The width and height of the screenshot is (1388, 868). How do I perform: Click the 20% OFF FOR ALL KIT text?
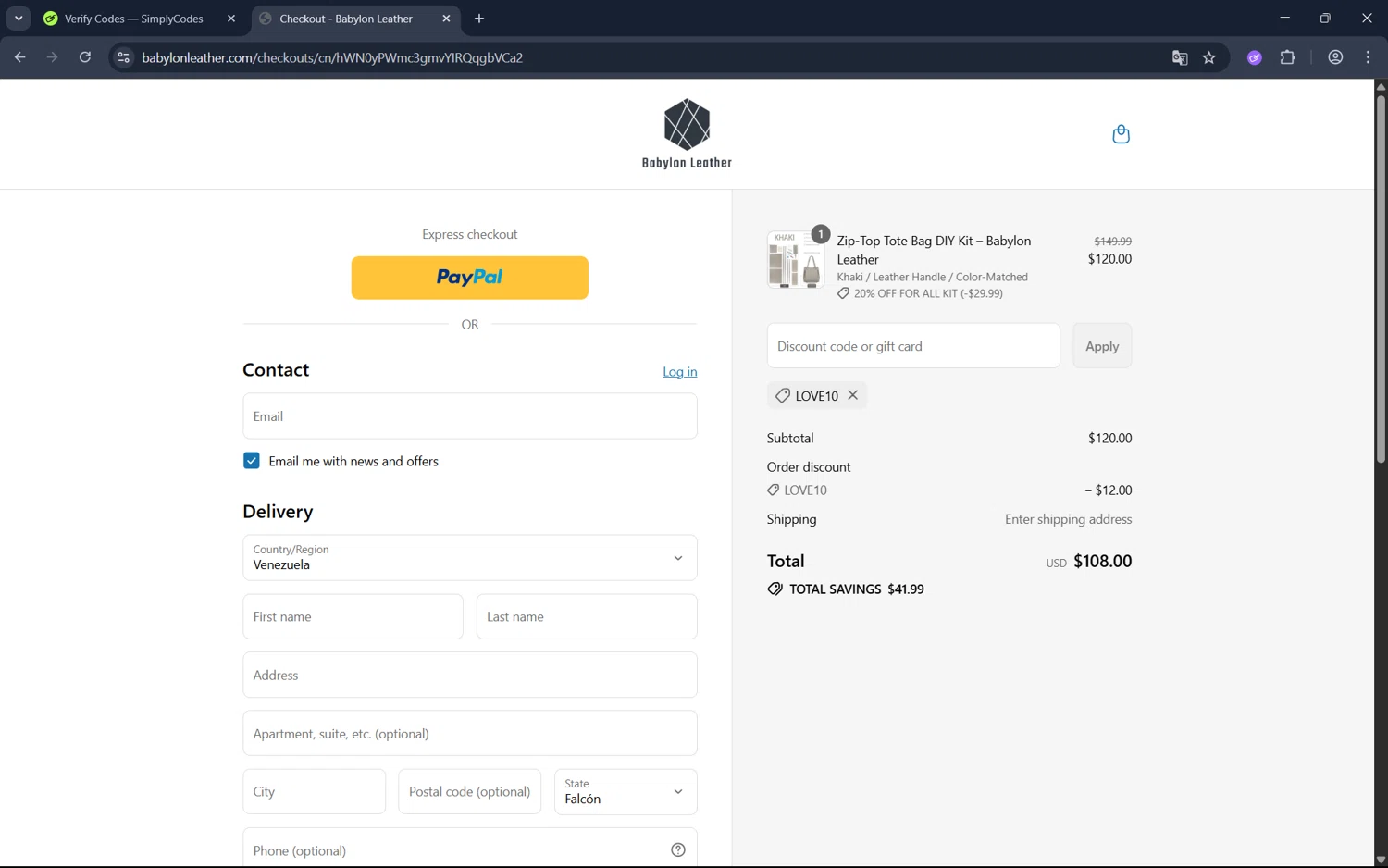pyautogui.click(x=928, y=293)
